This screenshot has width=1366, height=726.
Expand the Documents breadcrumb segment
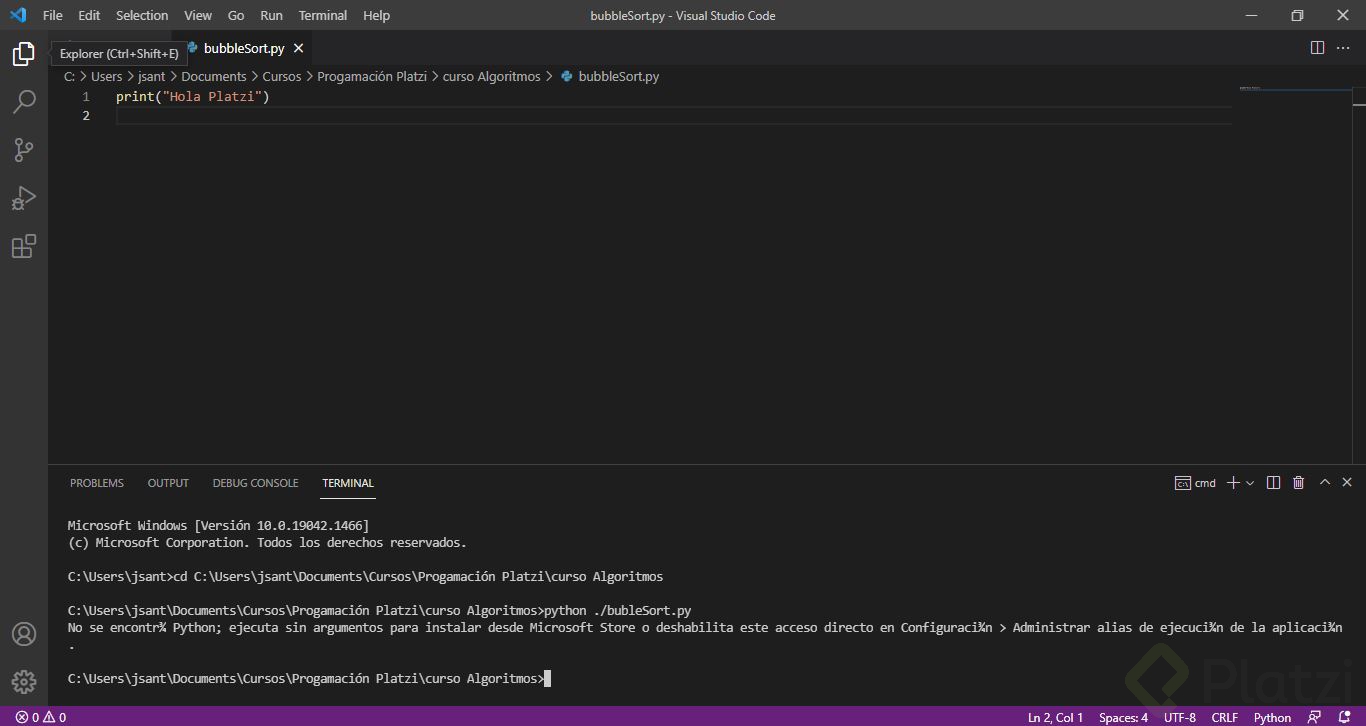pyautogui.click(x=214, y=76)
